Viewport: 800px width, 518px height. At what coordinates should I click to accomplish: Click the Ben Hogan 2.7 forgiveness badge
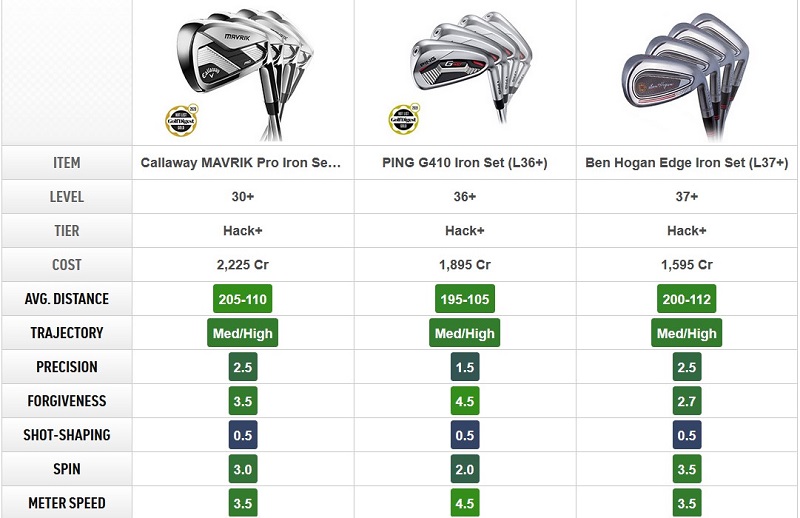pyautogui.click(x=686, y=401)
